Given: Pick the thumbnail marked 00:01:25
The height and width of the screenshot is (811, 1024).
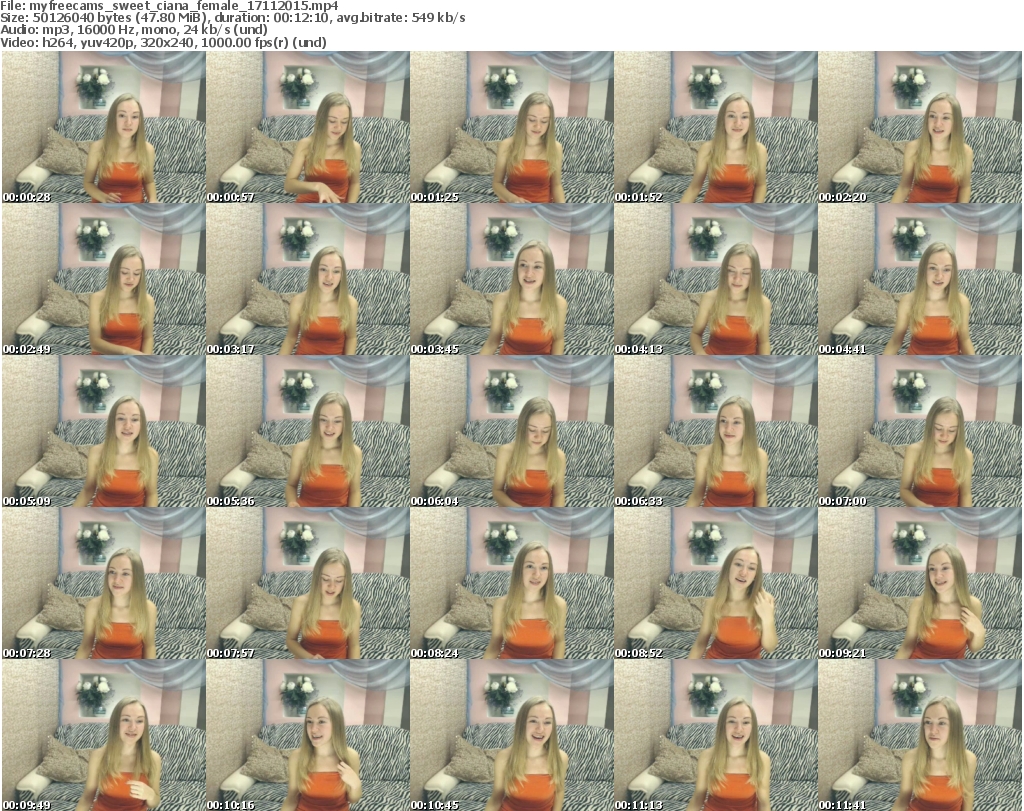Looking at the screenshot, I should [511, 127].
